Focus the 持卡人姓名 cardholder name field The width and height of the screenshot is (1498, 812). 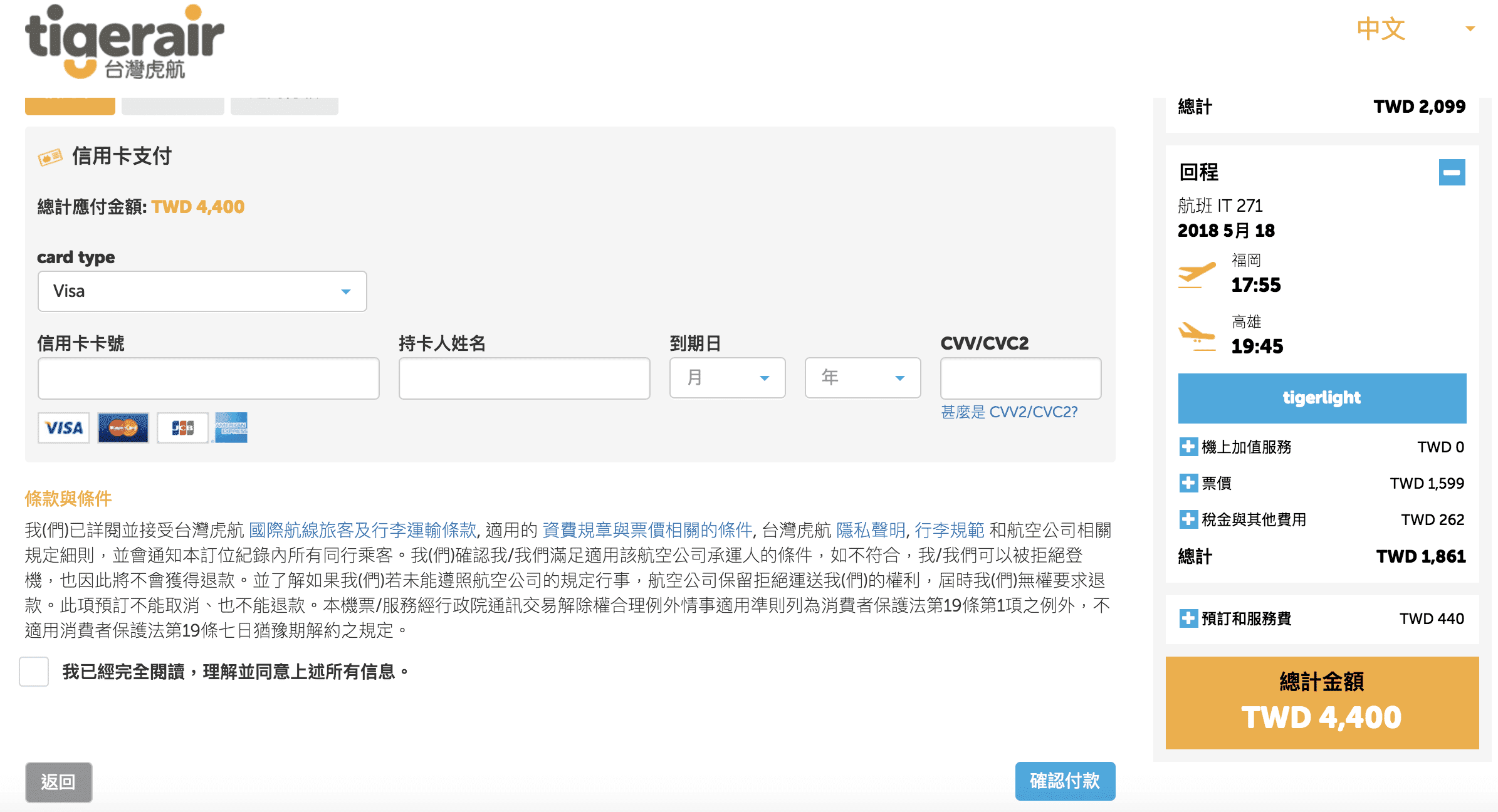525,378
